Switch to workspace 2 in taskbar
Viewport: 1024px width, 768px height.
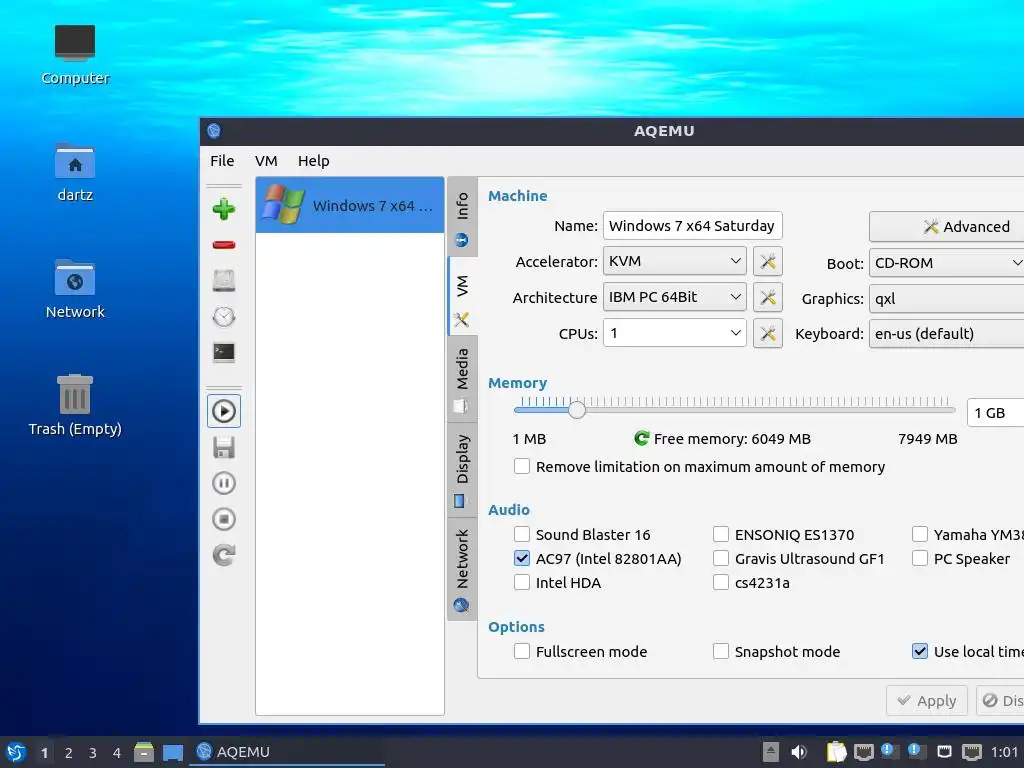69,753
